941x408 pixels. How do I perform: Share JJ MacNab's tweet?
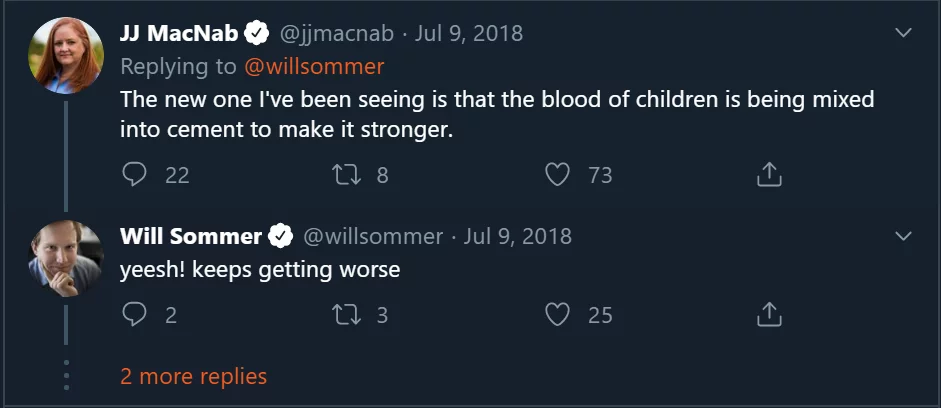768,175
